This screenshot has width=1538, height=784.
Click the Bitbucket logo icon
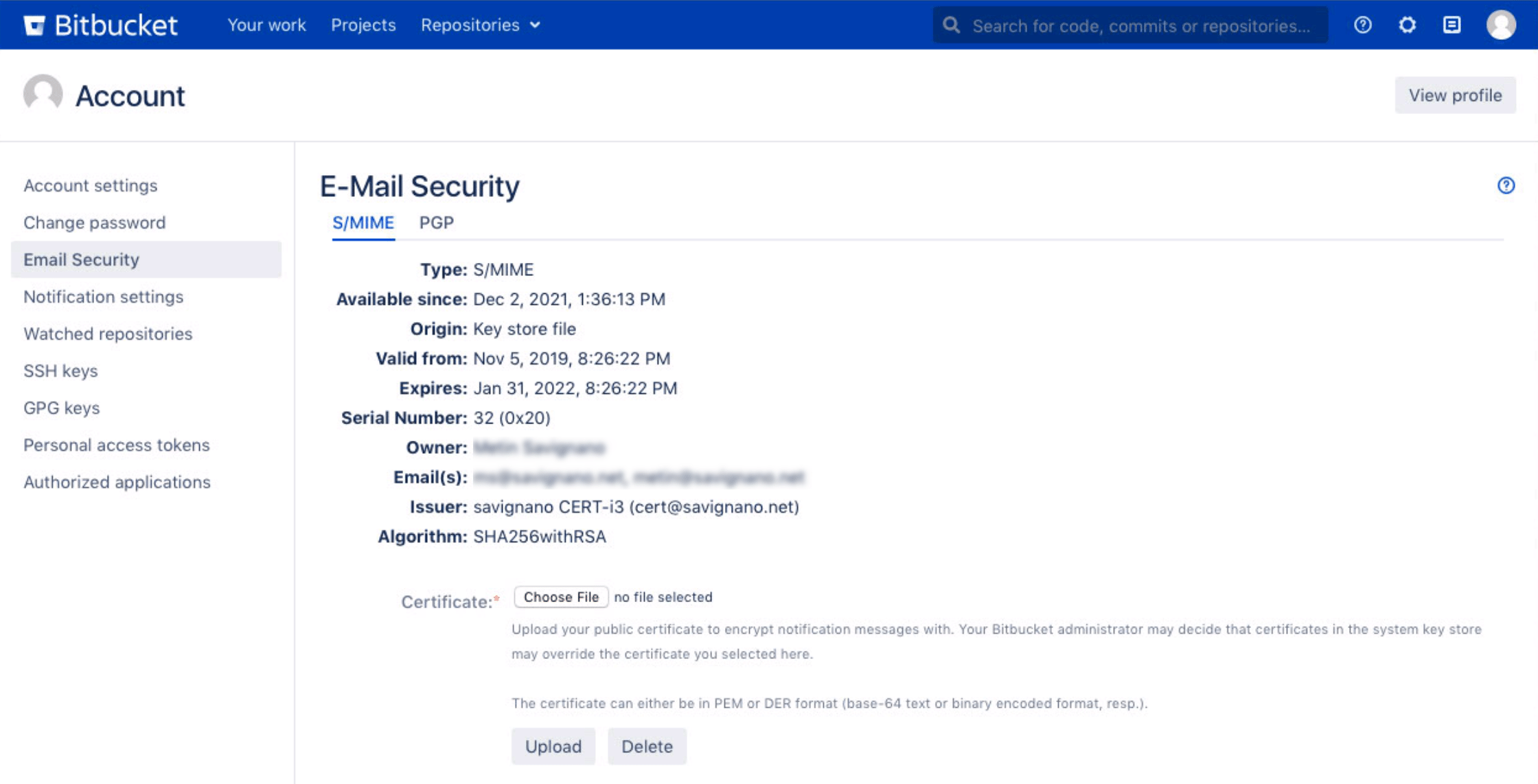[x=34, y=25]
